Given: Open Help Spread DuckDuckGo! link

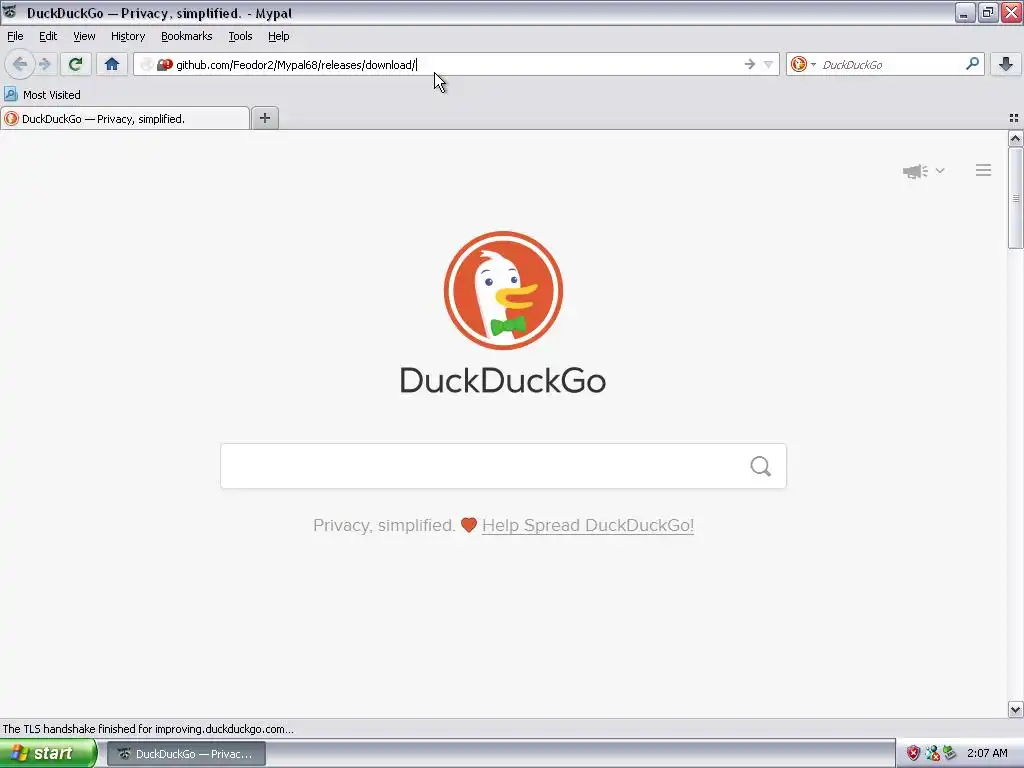Looking at the screenshot, I should click(588, 525).
